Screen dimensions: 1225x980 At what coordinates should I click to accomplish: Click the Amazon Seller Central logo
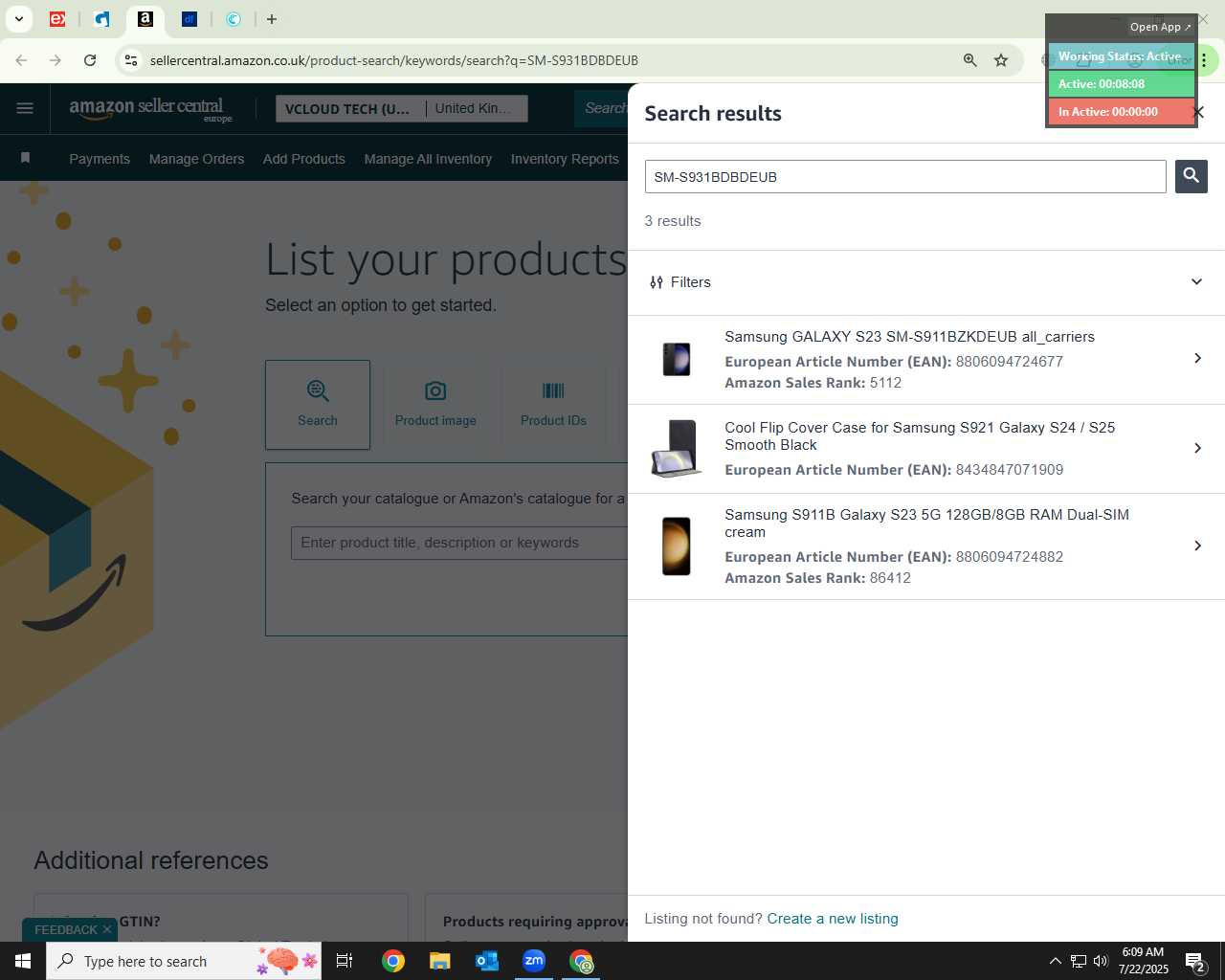pyautogui.click(x=150, y=109)
